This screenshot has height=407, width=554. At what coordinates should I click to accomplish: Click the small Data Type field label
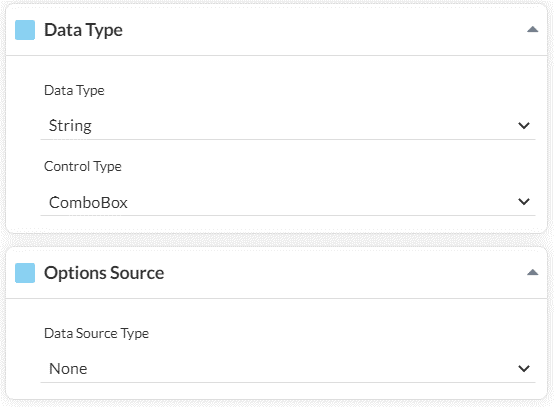(x=74, y=91)
